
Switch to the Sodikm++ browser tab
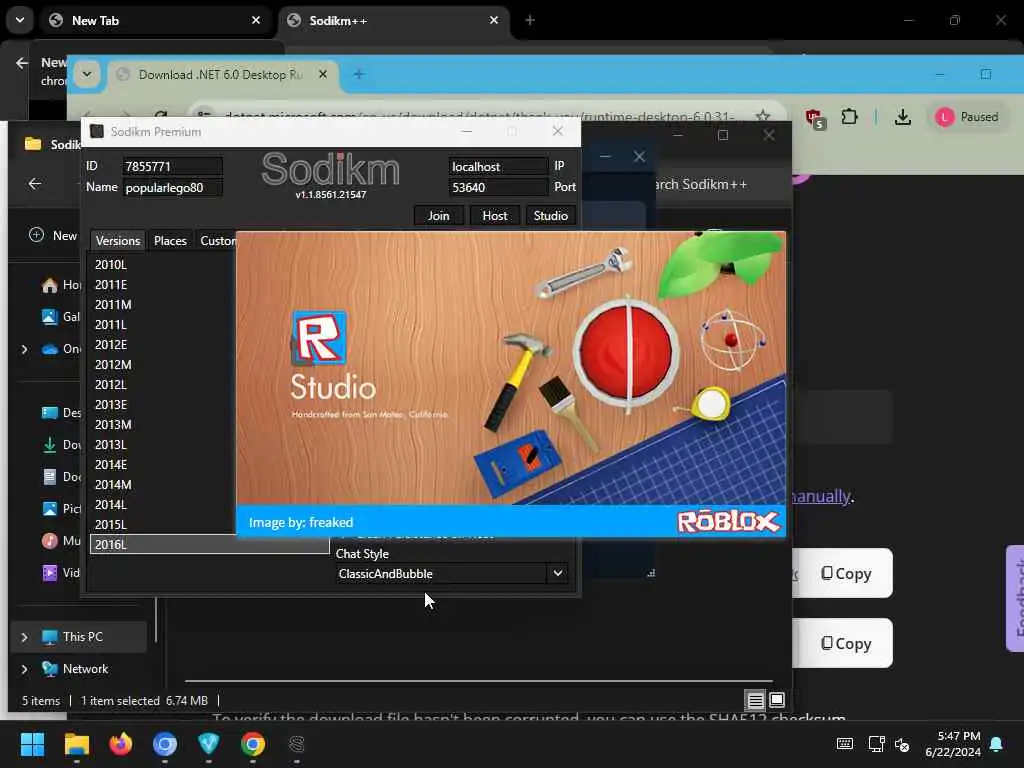tap(394, 20)
